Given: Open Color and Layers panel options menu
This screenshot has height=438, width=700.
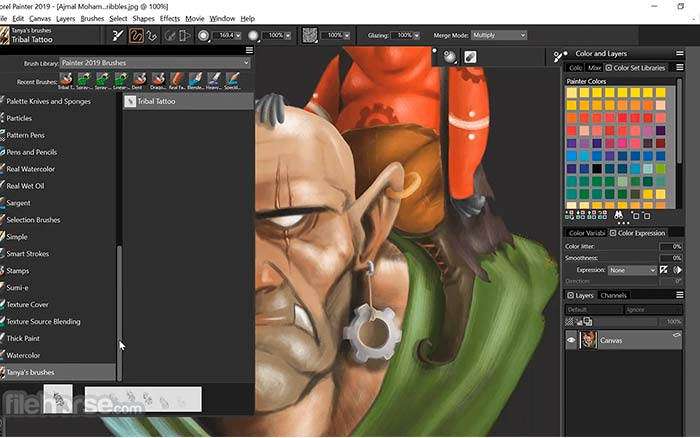Looking at the screenshot, I should click(x=679, y=54).
